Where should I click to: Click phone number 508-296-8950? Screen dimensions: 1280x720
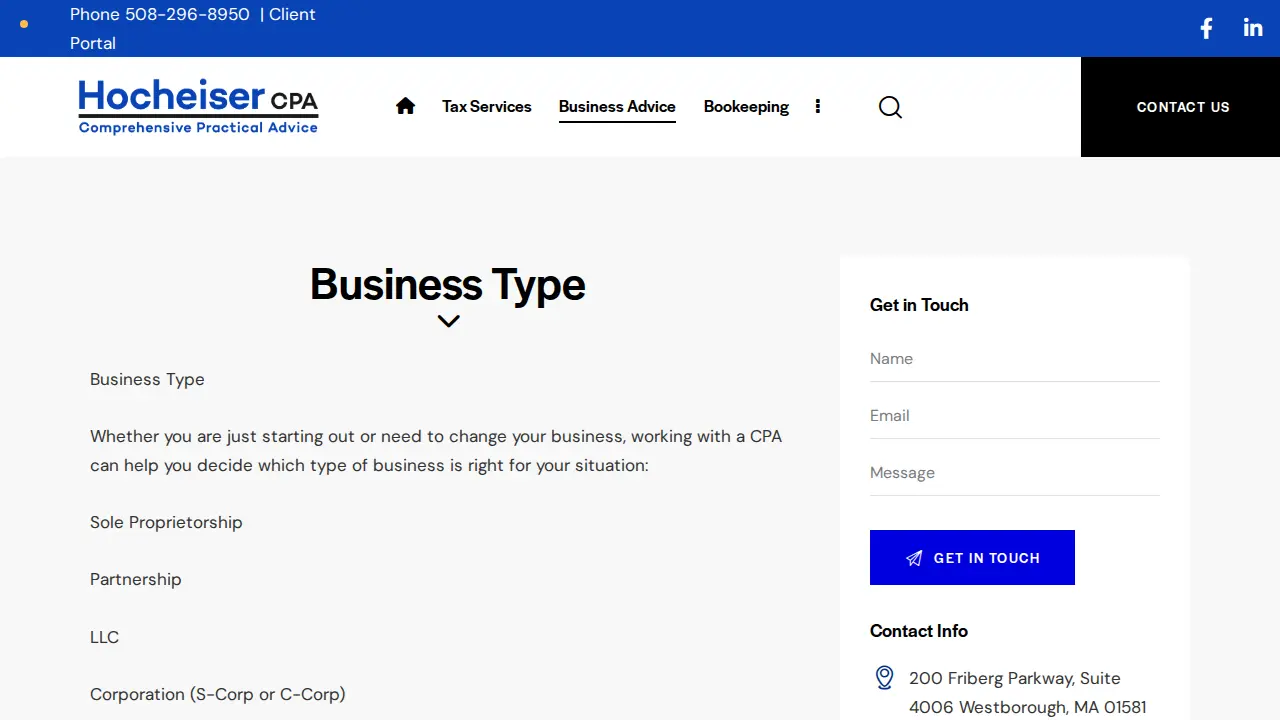pyautogui.click(x=187, y=14)
